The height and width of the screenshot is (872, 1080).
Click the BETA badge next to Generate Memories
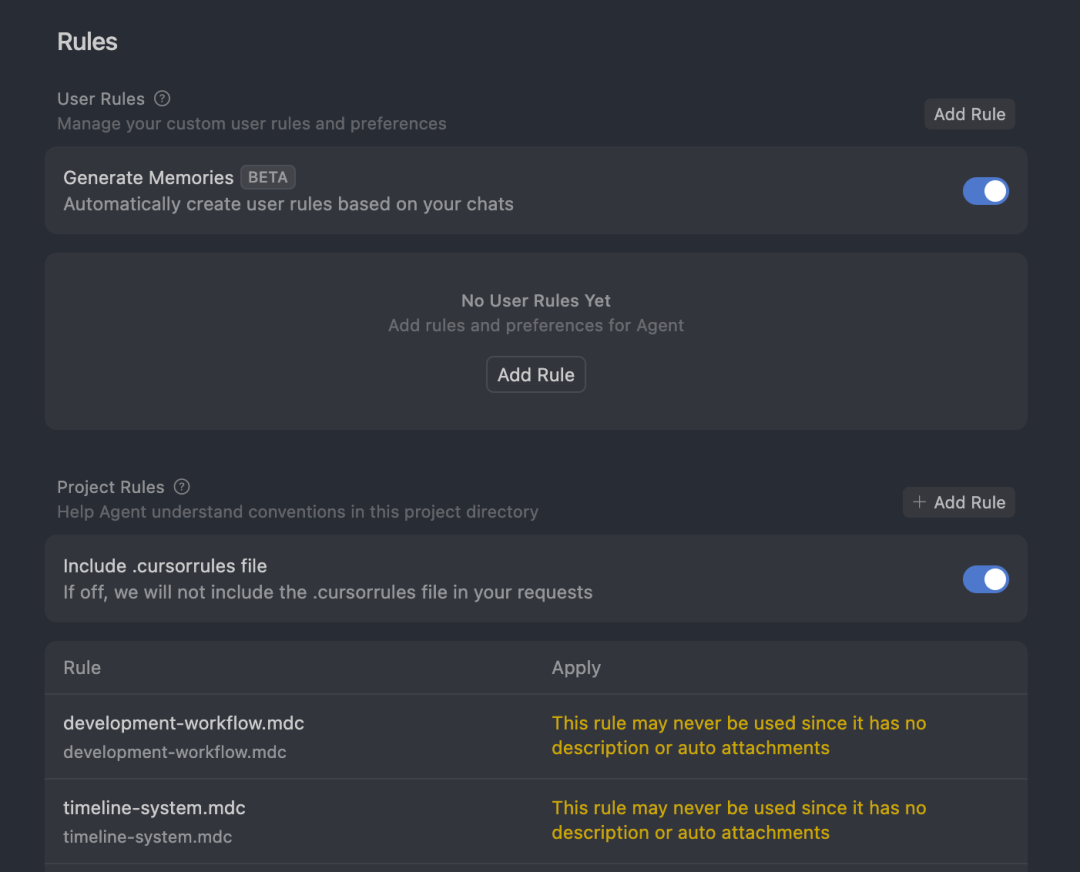tap(268, 178)
